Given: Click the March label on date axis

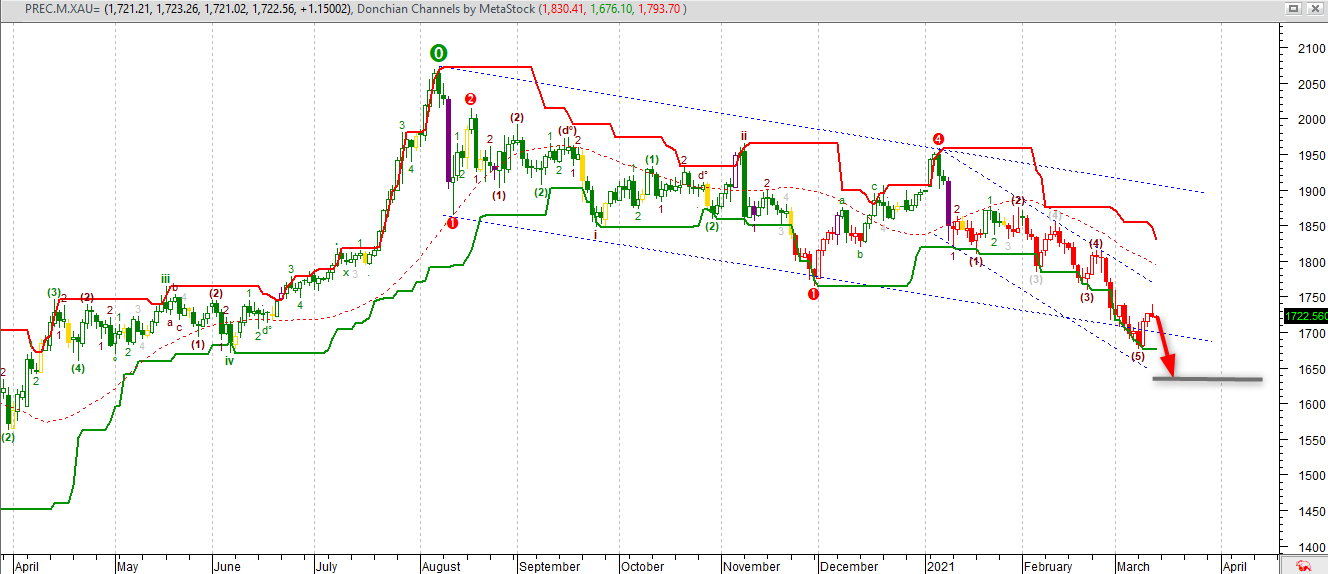Looking at the screenshot, I should click(x=1134, y=566).
